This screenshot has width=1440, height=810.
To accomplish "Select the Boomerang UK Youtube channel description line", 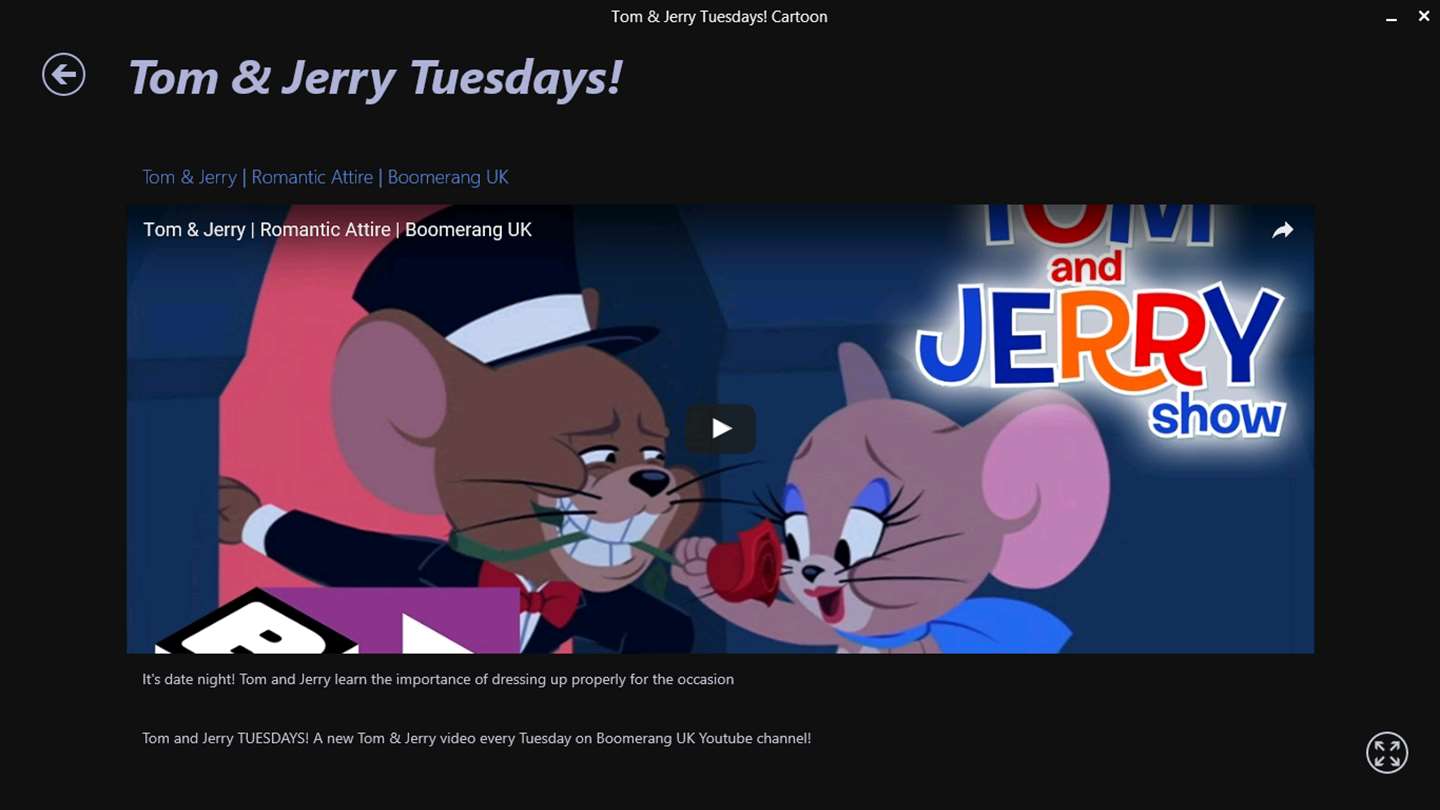I will coord(476,738).
